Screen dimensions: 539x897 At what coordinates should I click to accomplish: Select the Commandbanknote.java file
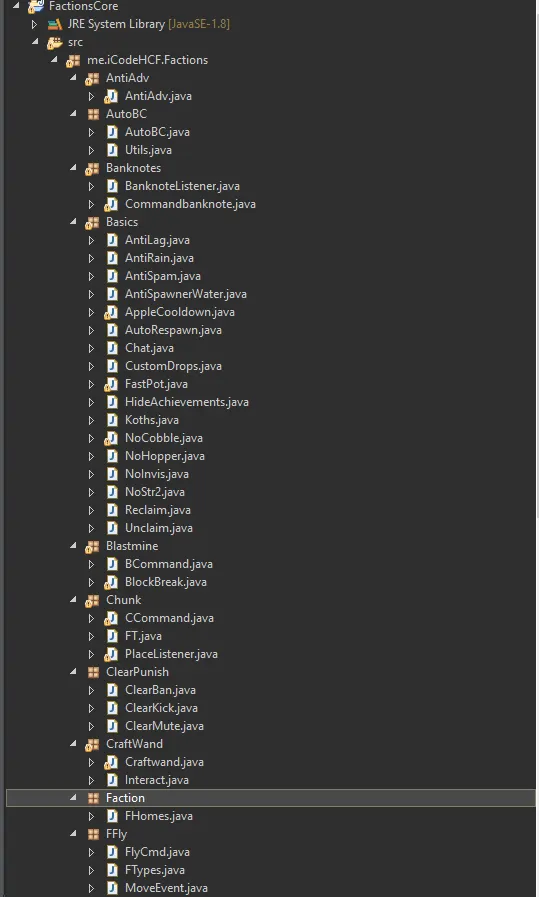tap(190, 204)
